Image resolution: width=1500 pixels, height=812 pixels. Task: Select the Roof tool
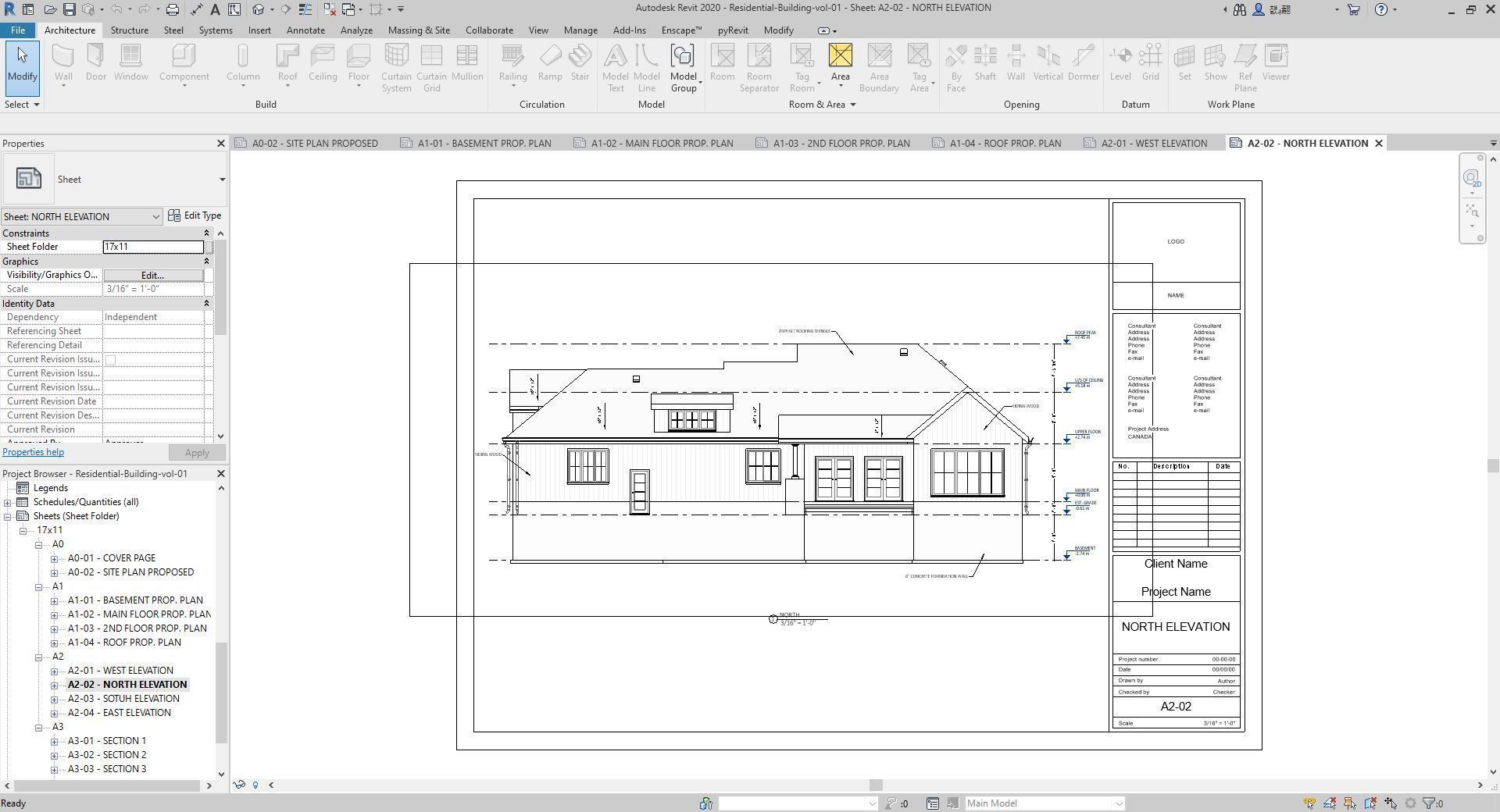click(x=287, y=63)
